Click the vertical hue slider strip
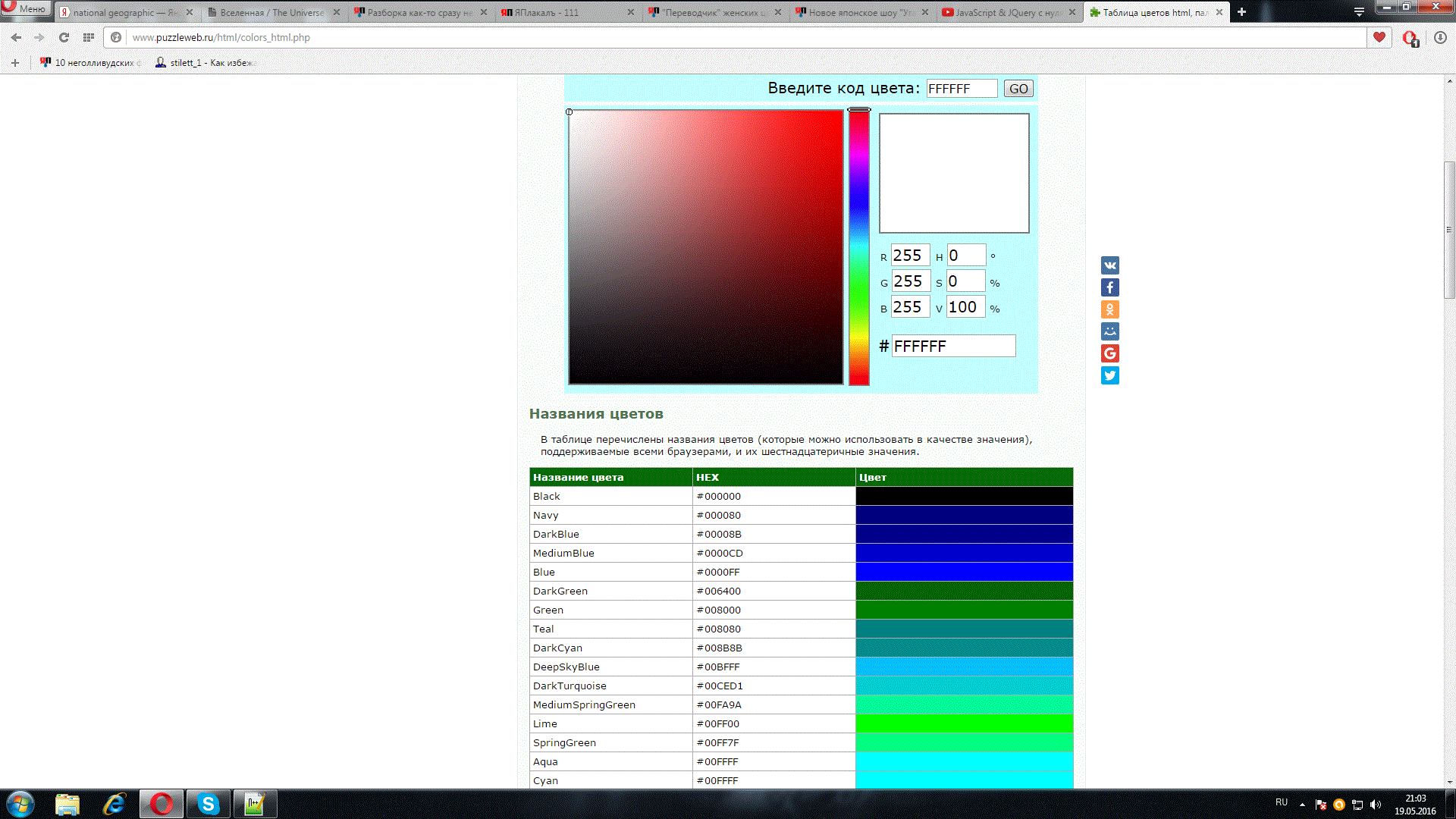The height and width of the screenshot is (819, 1456). coord(858,247)
